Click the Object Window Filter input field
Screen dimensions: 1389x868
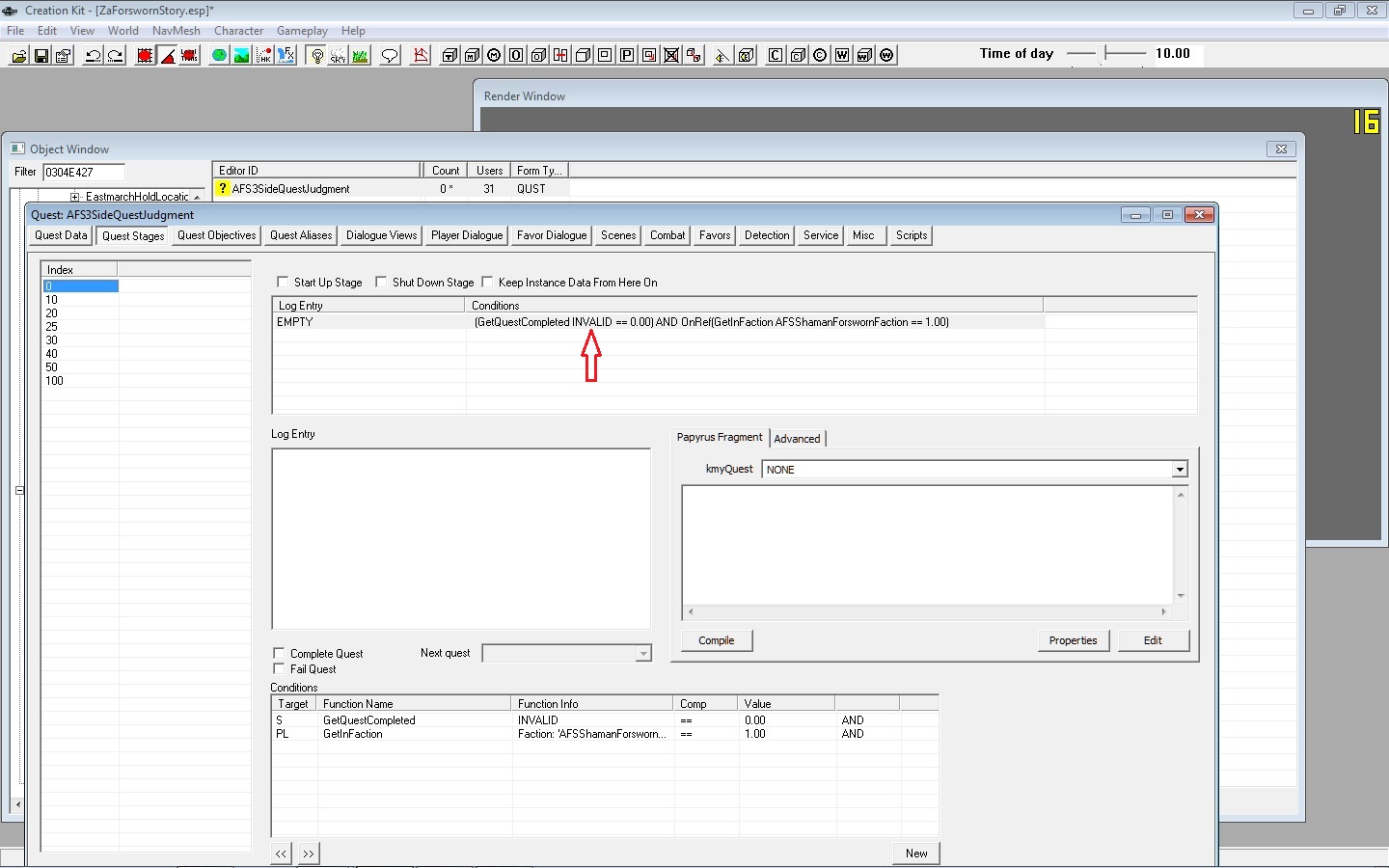tap(84, 173)
